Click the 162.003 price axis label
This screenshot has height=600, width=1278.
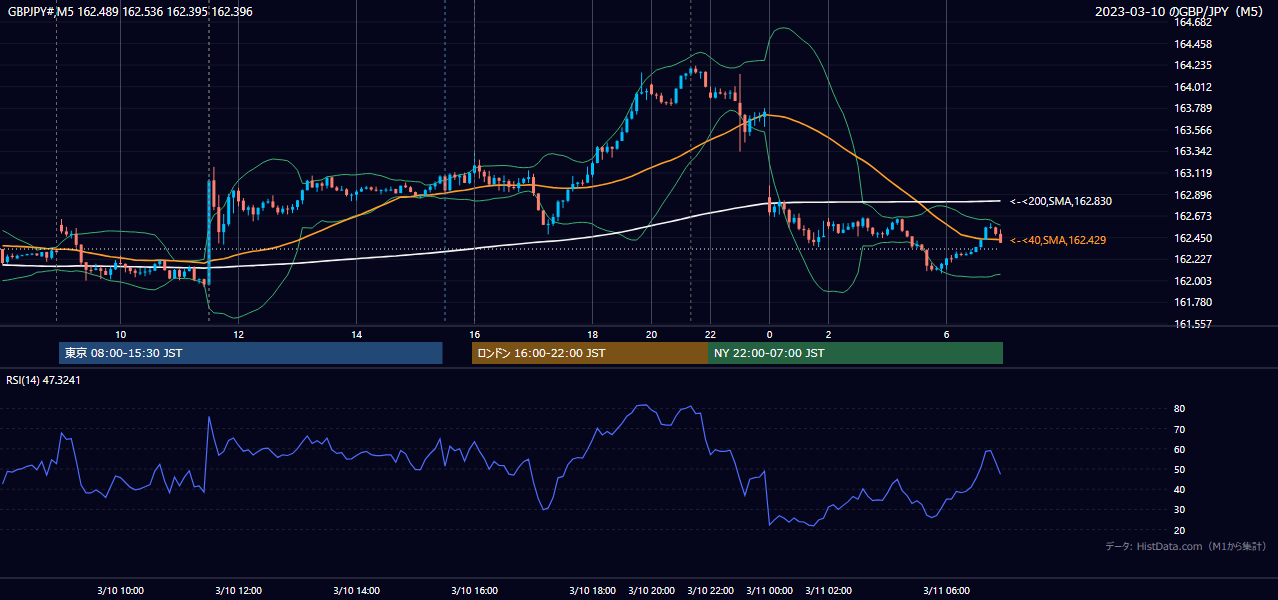[x=1193, y=281]
